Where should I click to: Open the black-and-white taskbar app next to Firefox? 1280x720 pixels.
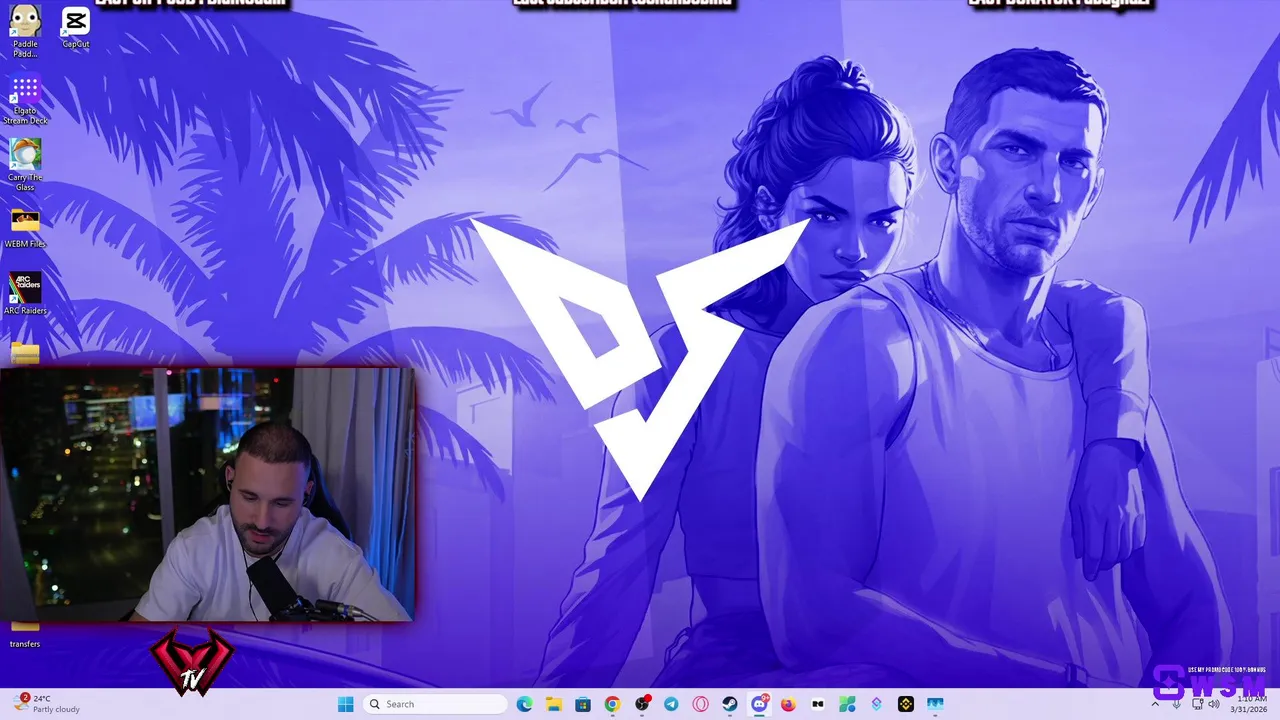click(x=818, y=704)
